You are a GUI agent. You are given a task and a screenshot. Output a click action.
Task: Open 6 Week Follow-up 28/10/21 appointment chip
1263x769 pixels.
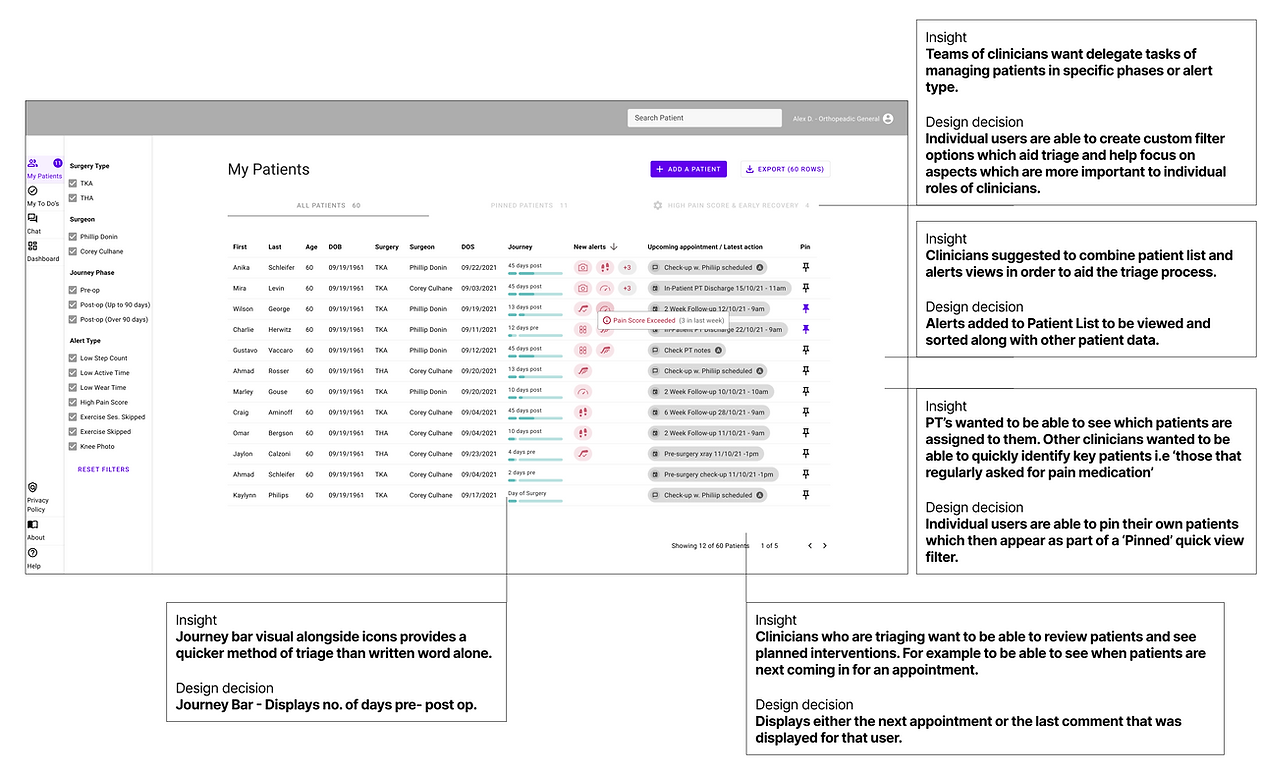709,412
